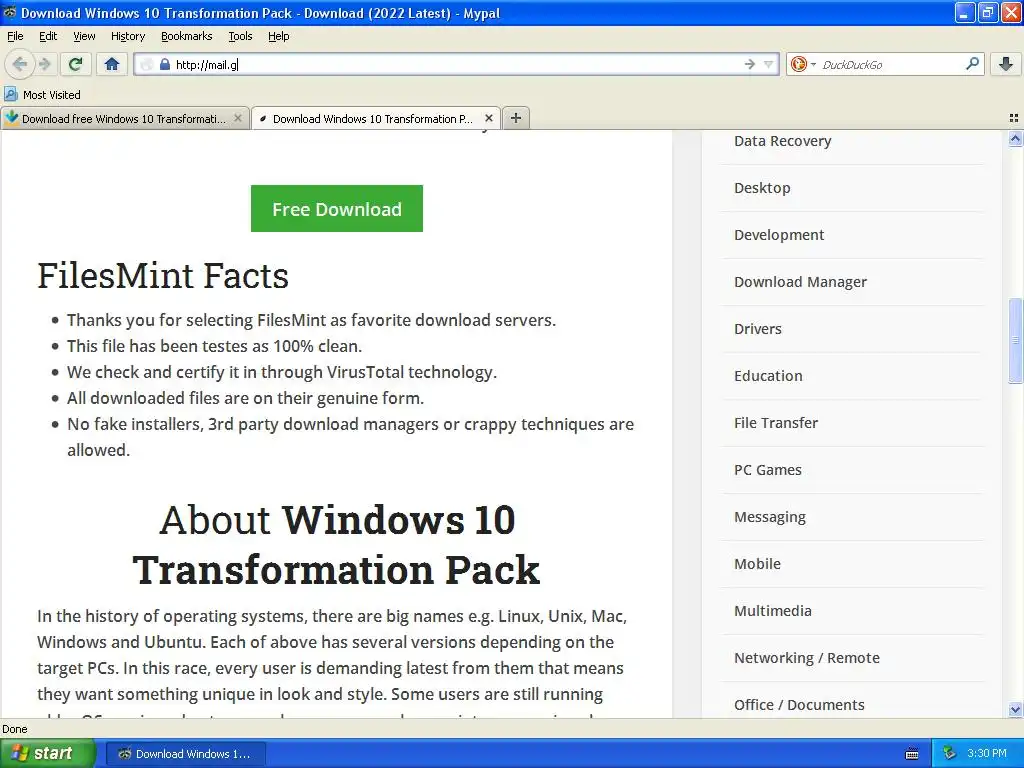Click the 'This file has been testes as 100% clean.' bullet

click(x=214, y=346)
